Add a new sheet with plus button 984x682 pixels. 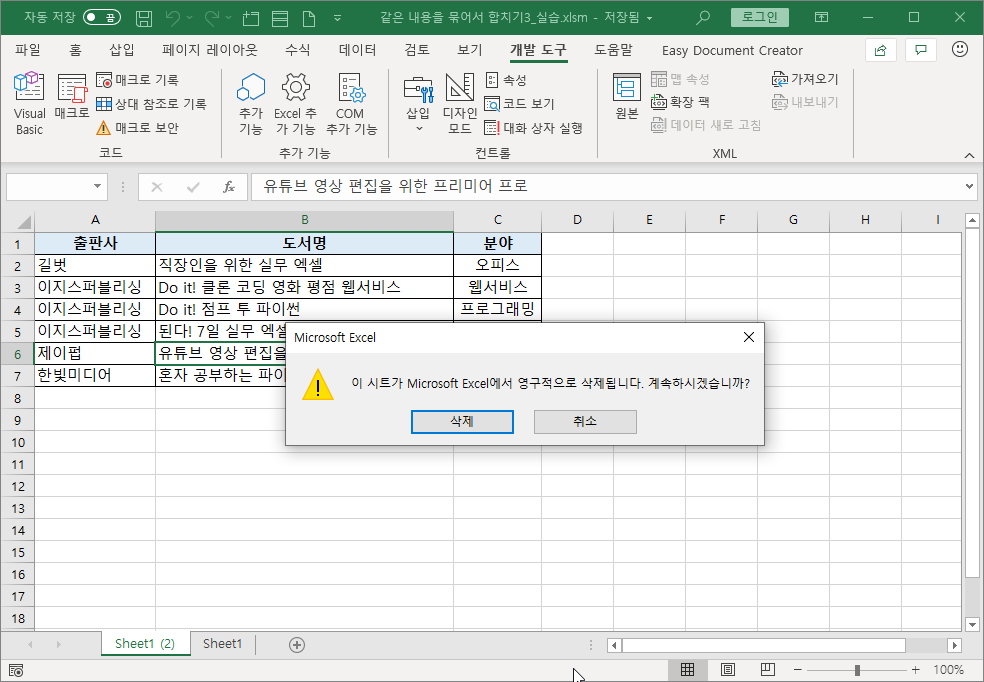click(297, 644)
